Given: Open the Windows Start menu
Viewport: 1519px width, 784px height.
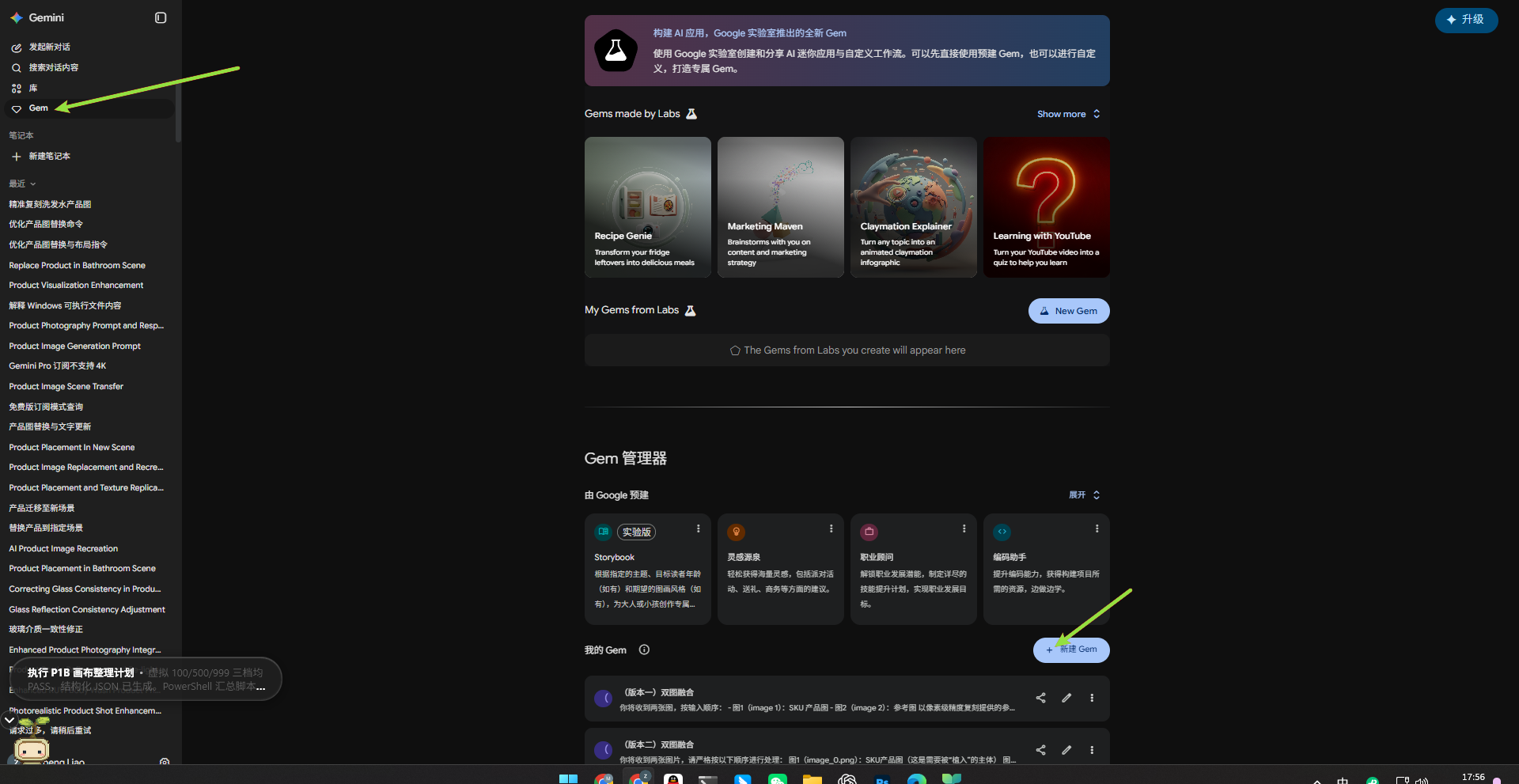Looking at the screenshot, I should pos(568,778).
